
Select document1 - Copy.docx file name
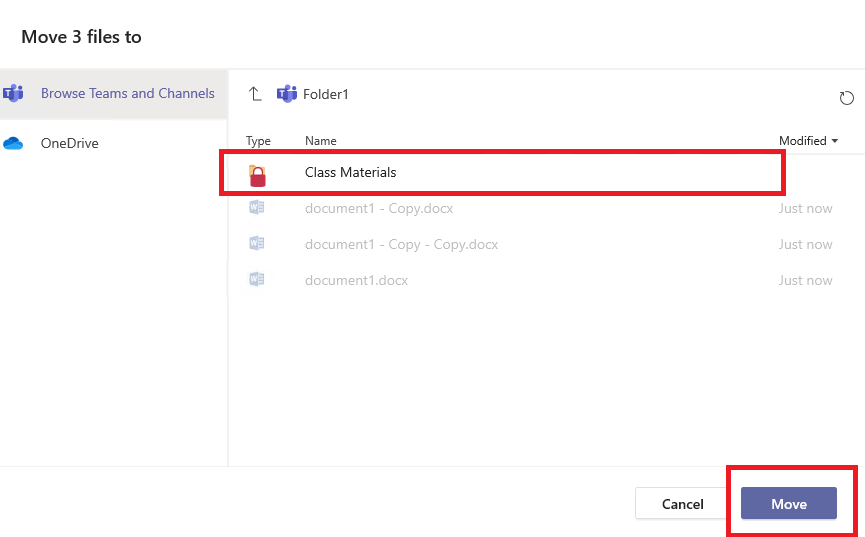(379, 209)
